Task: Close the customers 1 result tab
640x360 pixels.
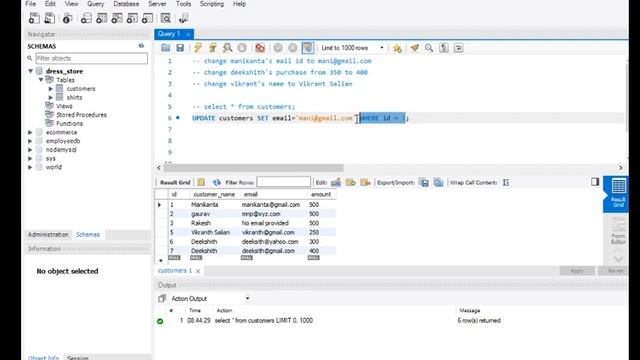Action: pos(198,271)
